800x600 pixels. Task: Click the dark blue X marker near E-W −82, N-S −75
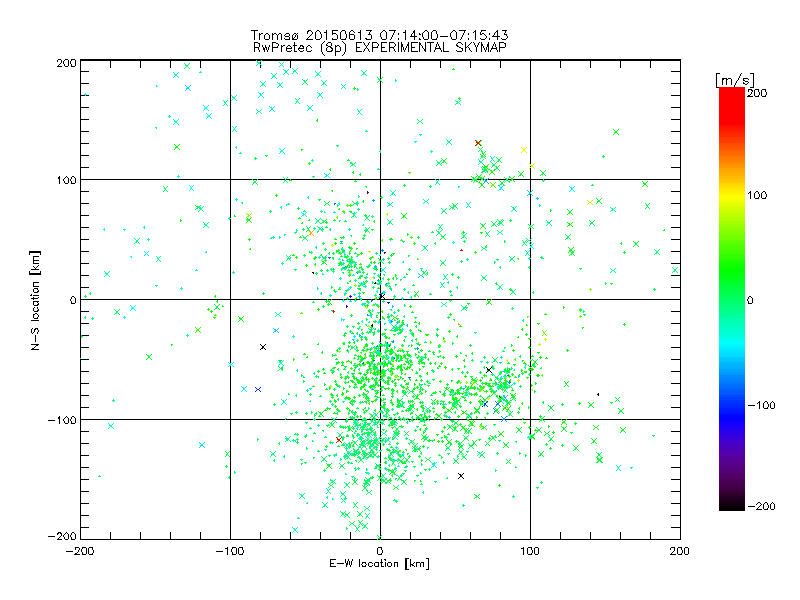[258, 389]
